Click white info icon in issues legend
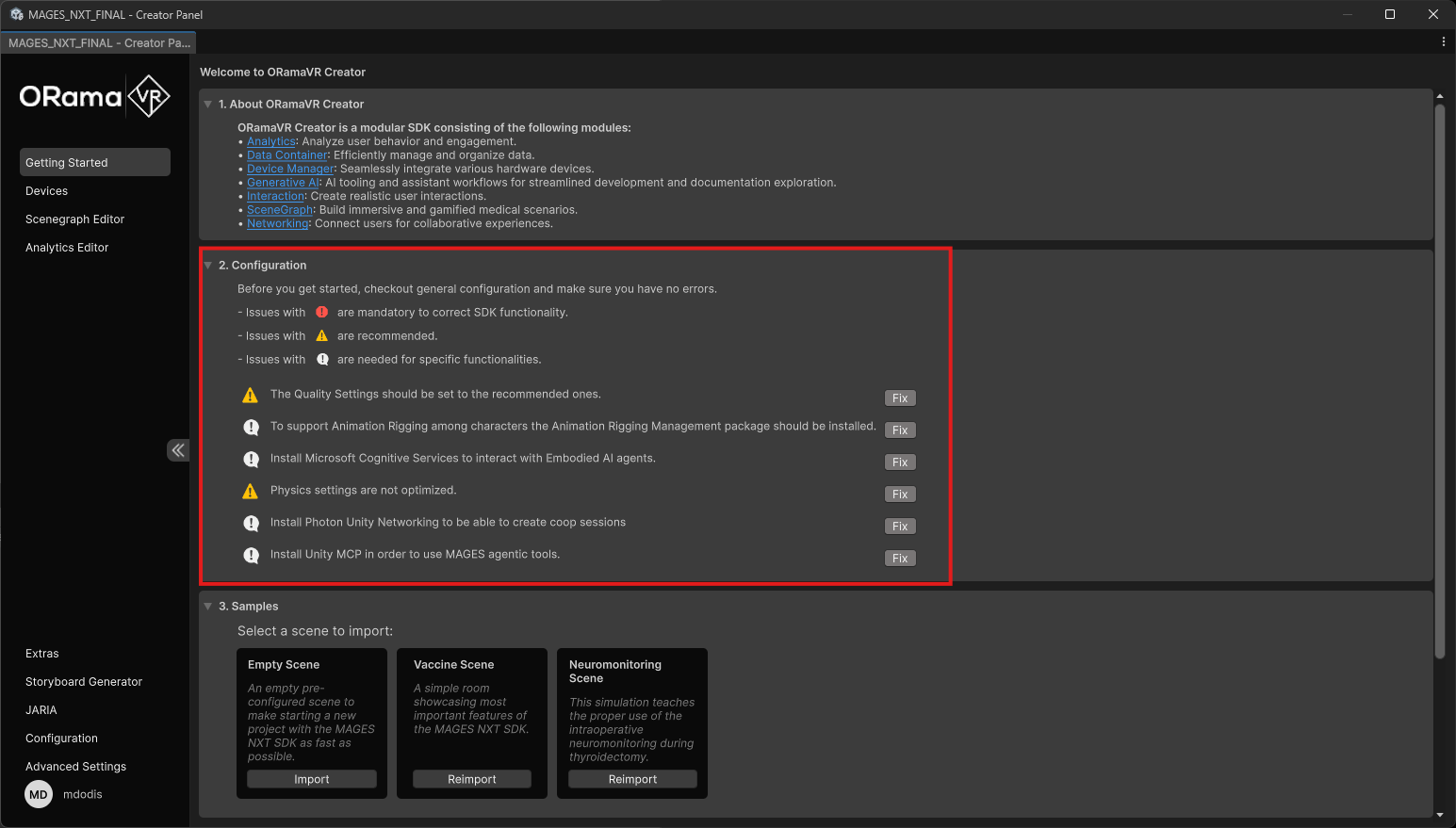Screen dimensions: 1456x828 click(322, 359)
